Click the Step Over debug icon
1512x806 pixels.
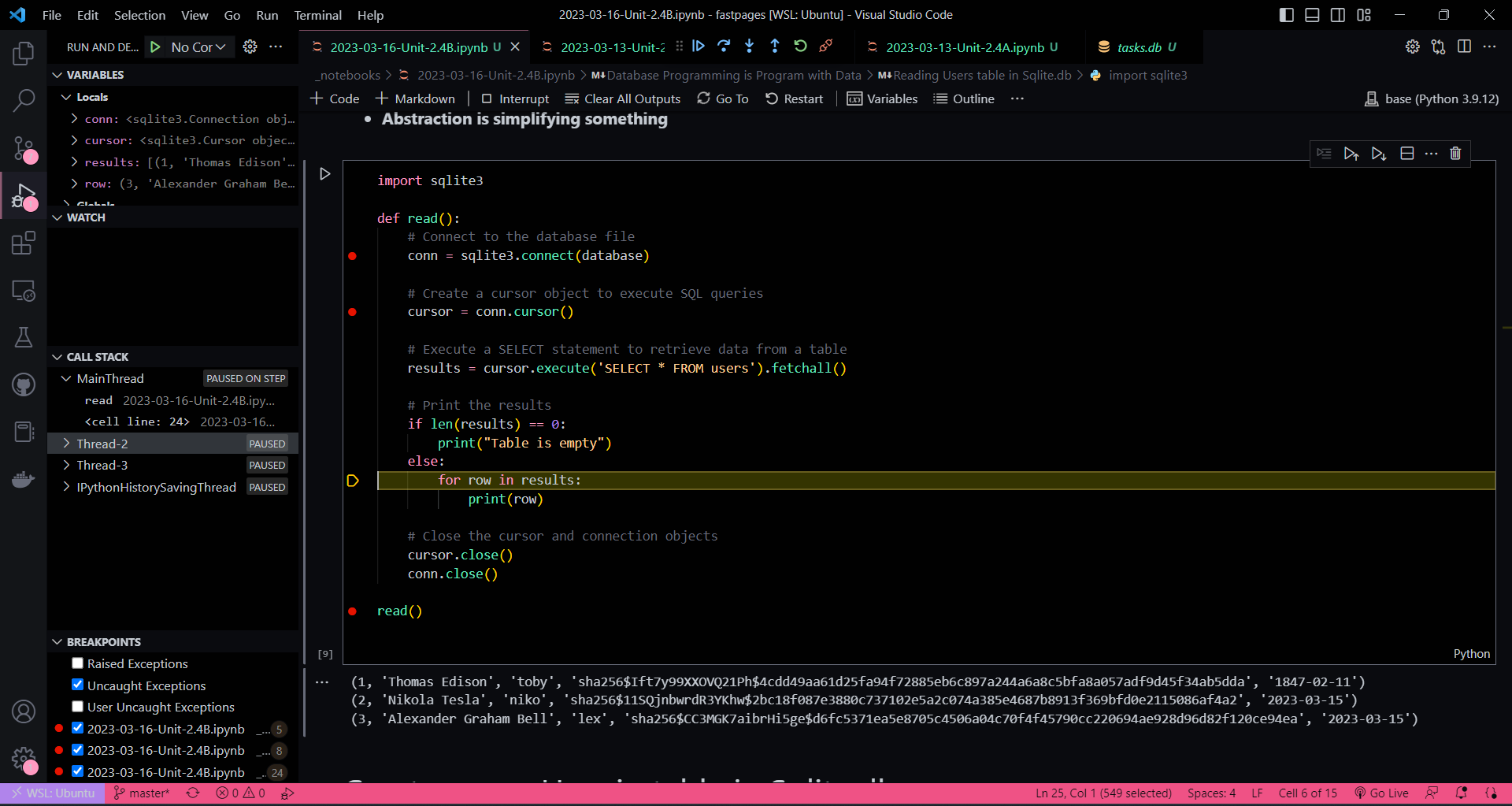tap(724, 46)
